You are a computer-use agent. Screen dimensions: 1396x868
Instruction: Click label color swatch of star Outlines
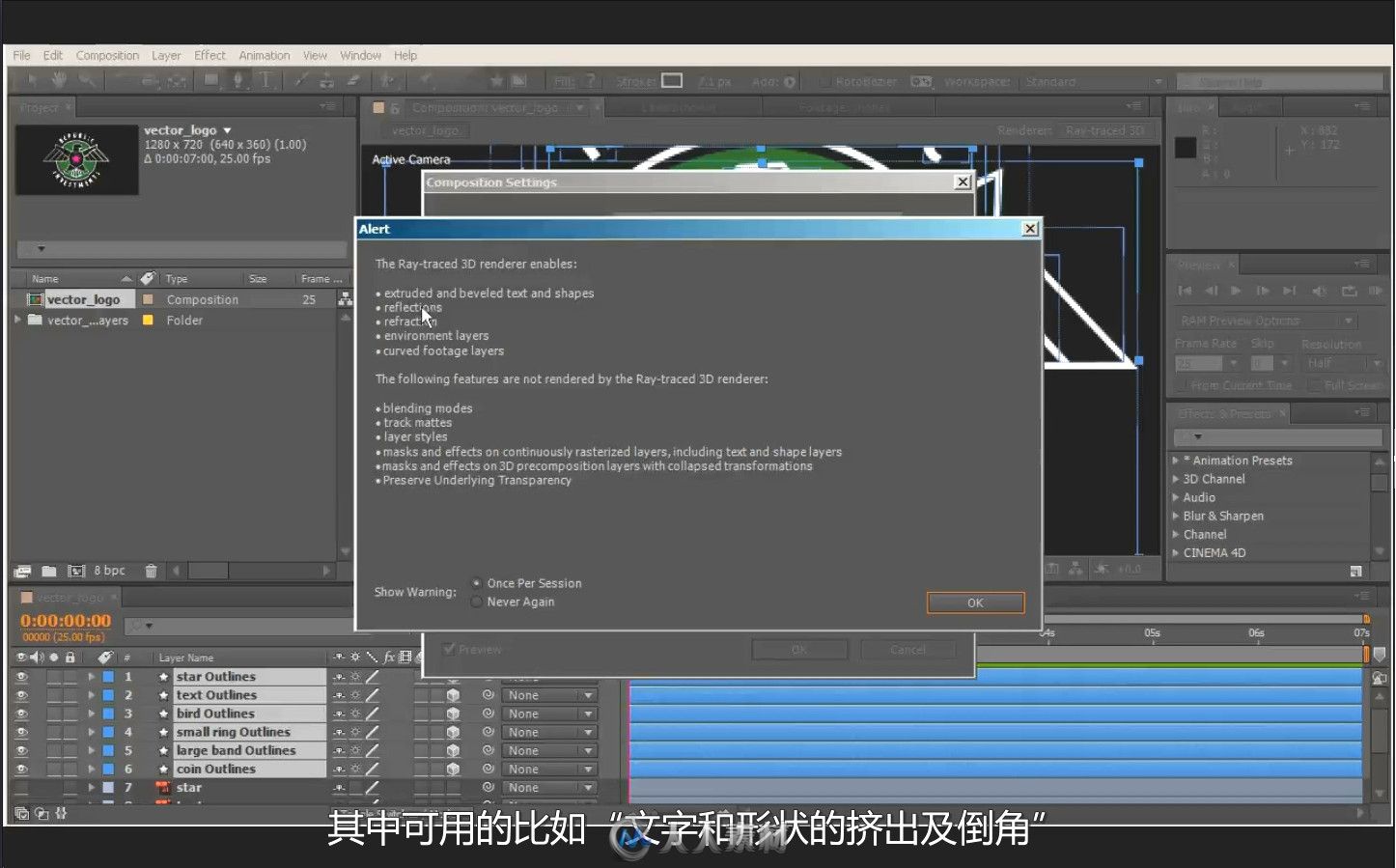(108, 677)
